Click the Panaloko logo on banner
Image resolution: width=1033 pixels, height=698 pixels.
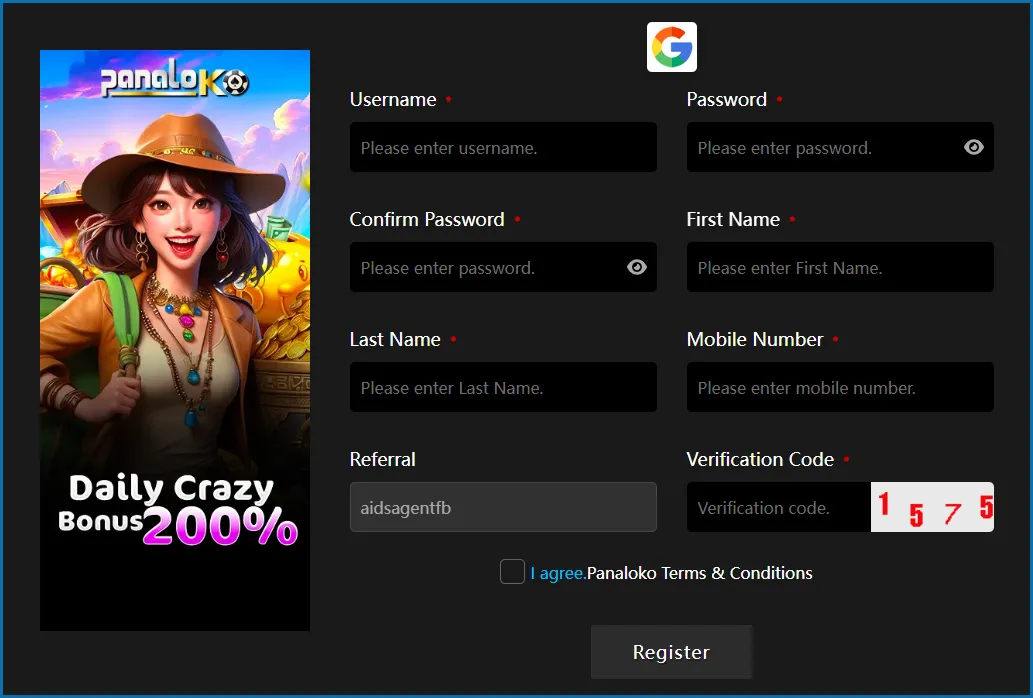coord(175,78)
